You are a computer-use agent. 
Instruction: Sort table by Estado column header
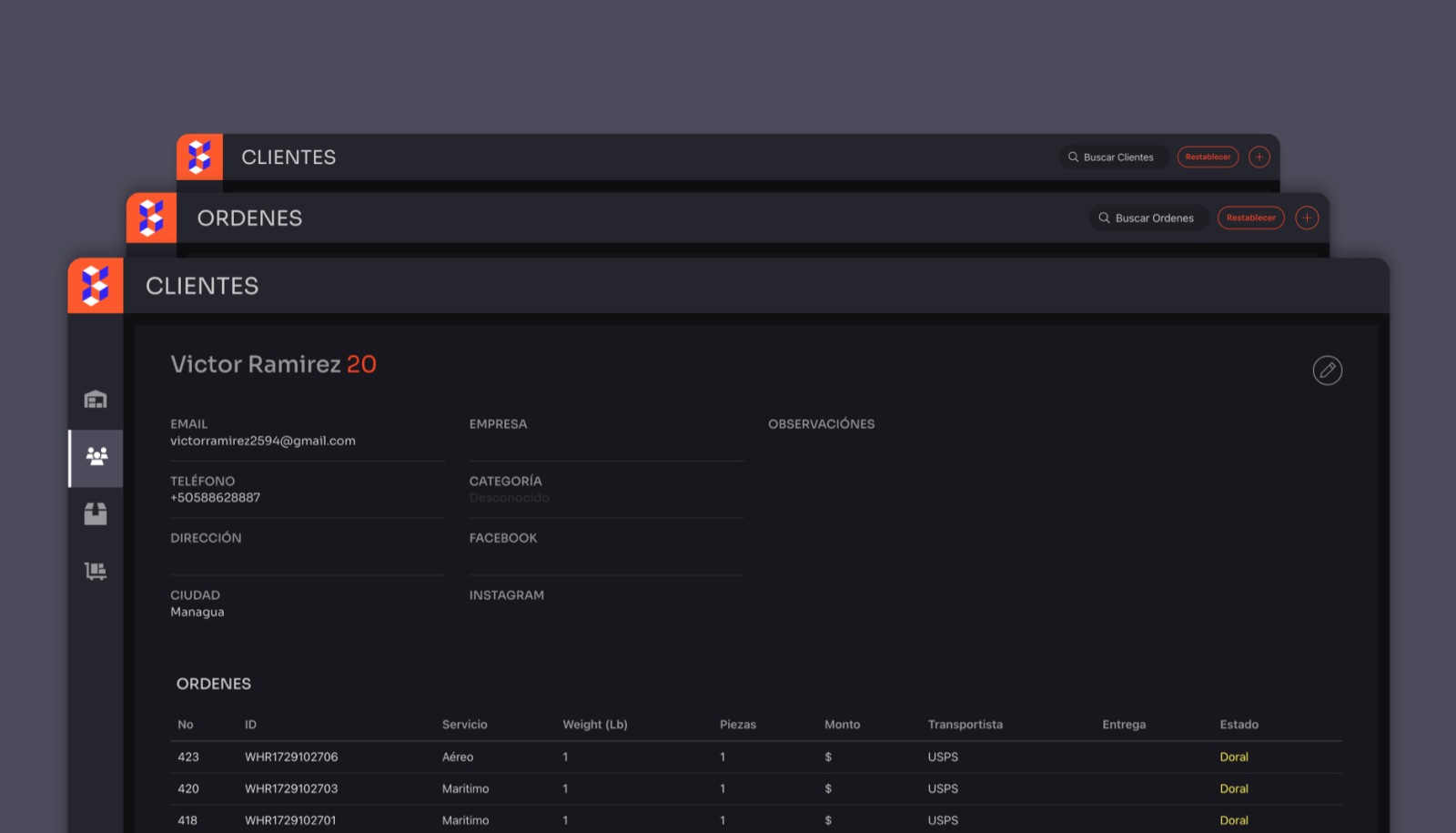1239,725
